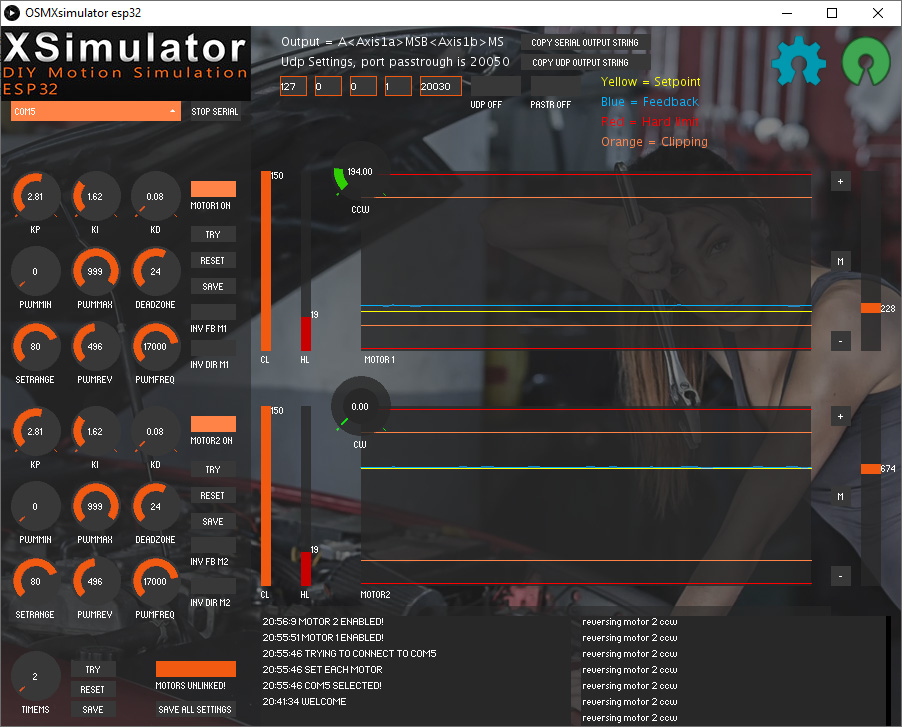Click Motor 1 TRY button
Image resolution: width=902 pixels, height=727 pixels.
[213, 234]
